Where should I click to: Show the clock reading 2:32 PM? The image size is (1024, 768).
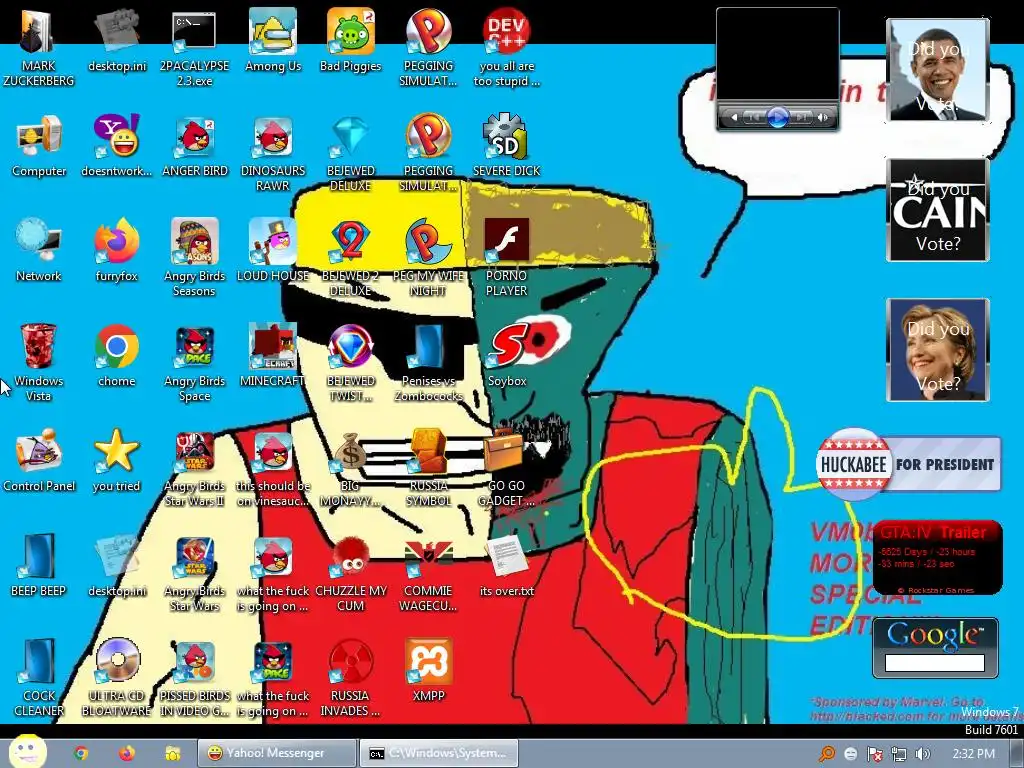tap(973, 754)
